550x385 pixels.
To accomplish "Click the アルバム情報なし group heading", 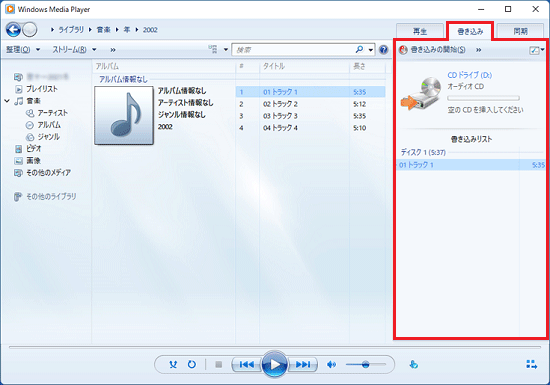I will point(123,80).
